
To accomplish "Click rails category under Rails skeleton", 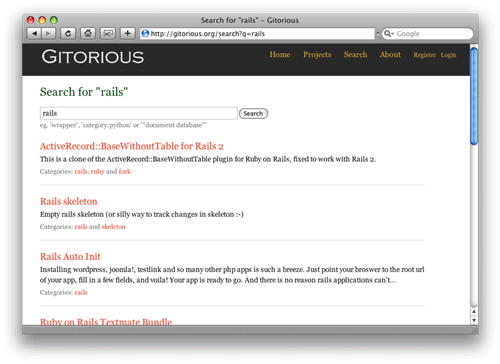I will 81,227.
